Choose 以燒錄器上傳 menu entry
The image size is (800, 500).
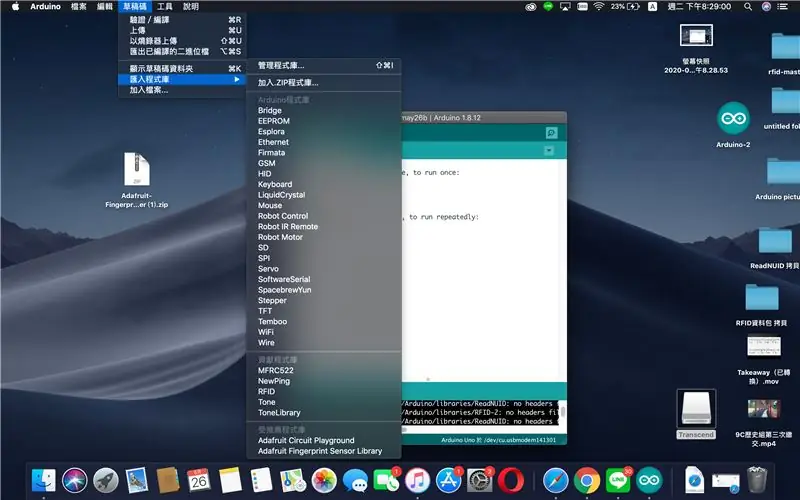(x=182, y=41)
